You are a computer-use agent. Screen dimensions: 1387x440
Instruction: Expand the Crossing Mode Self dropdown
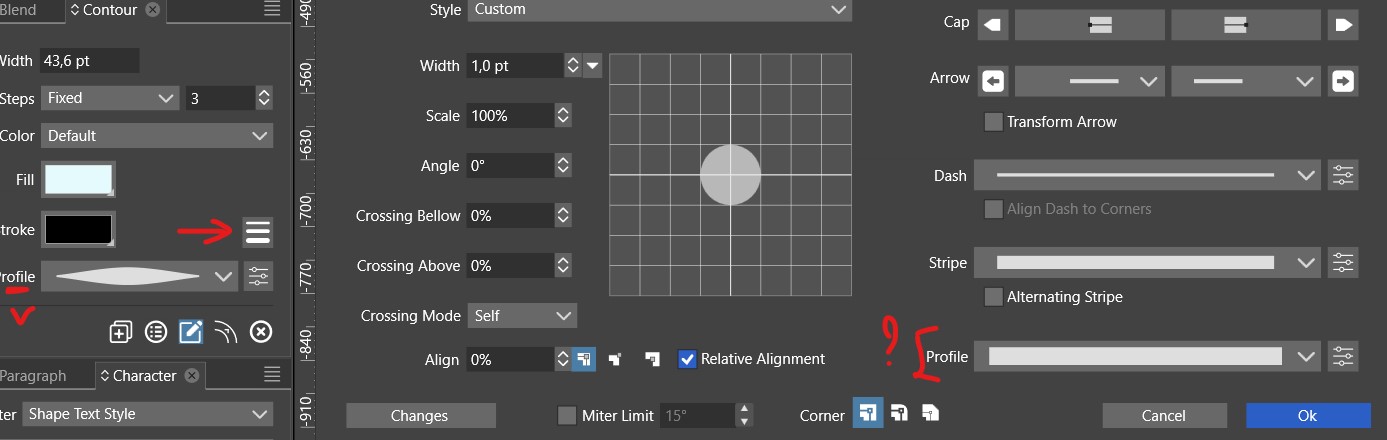522,316
